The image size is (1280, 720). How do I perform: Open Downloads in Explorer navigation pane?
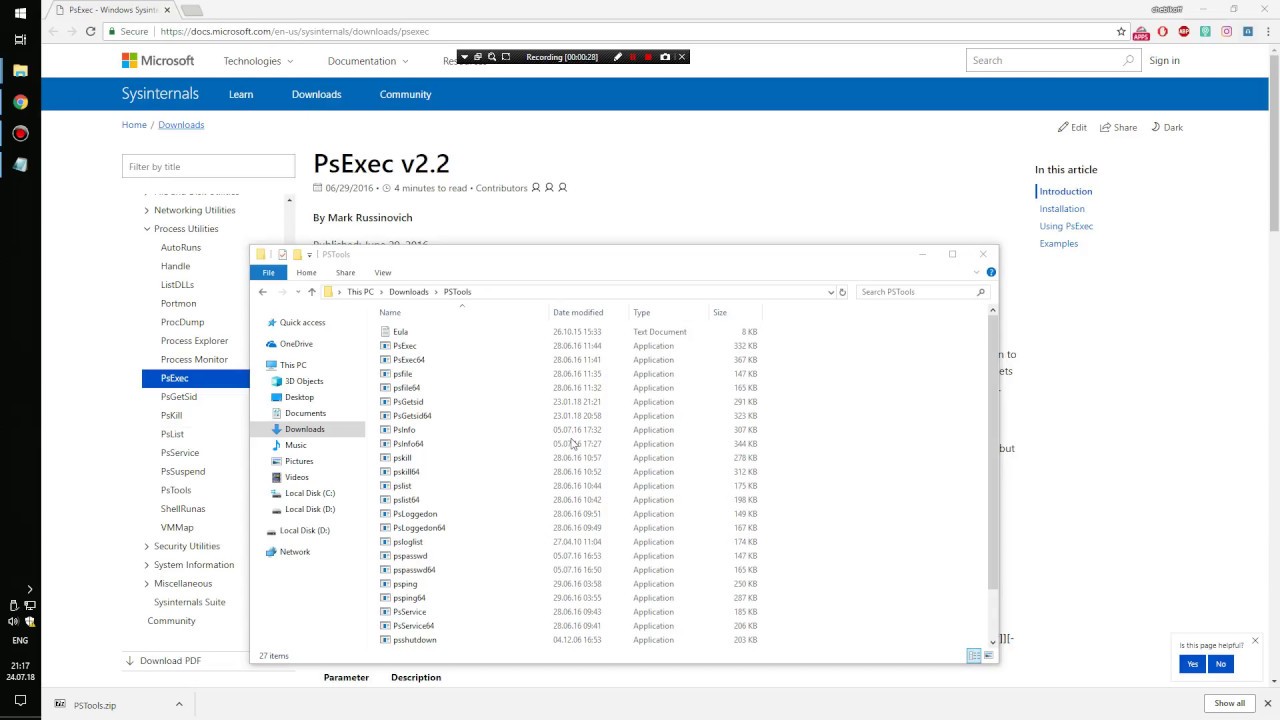tap(304, 429)
